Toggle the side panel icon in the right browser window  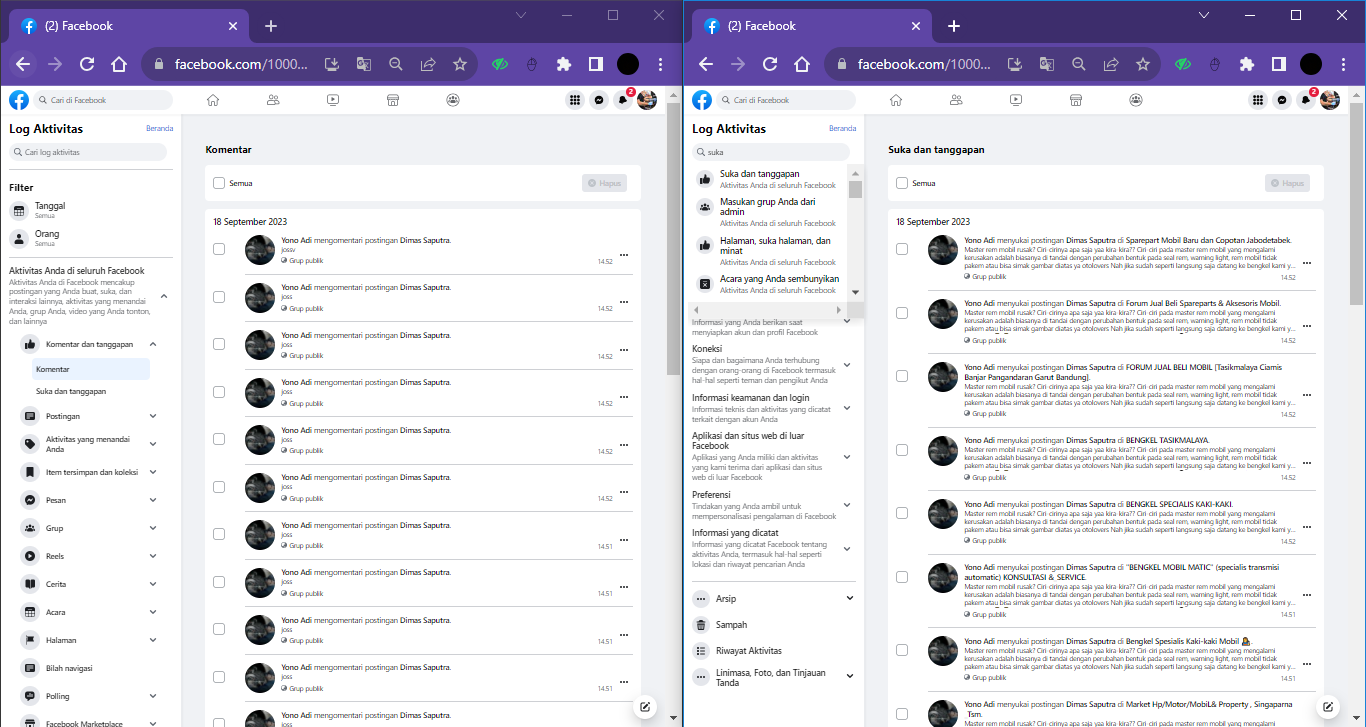pyautogui.click(x=1279, y=64)
